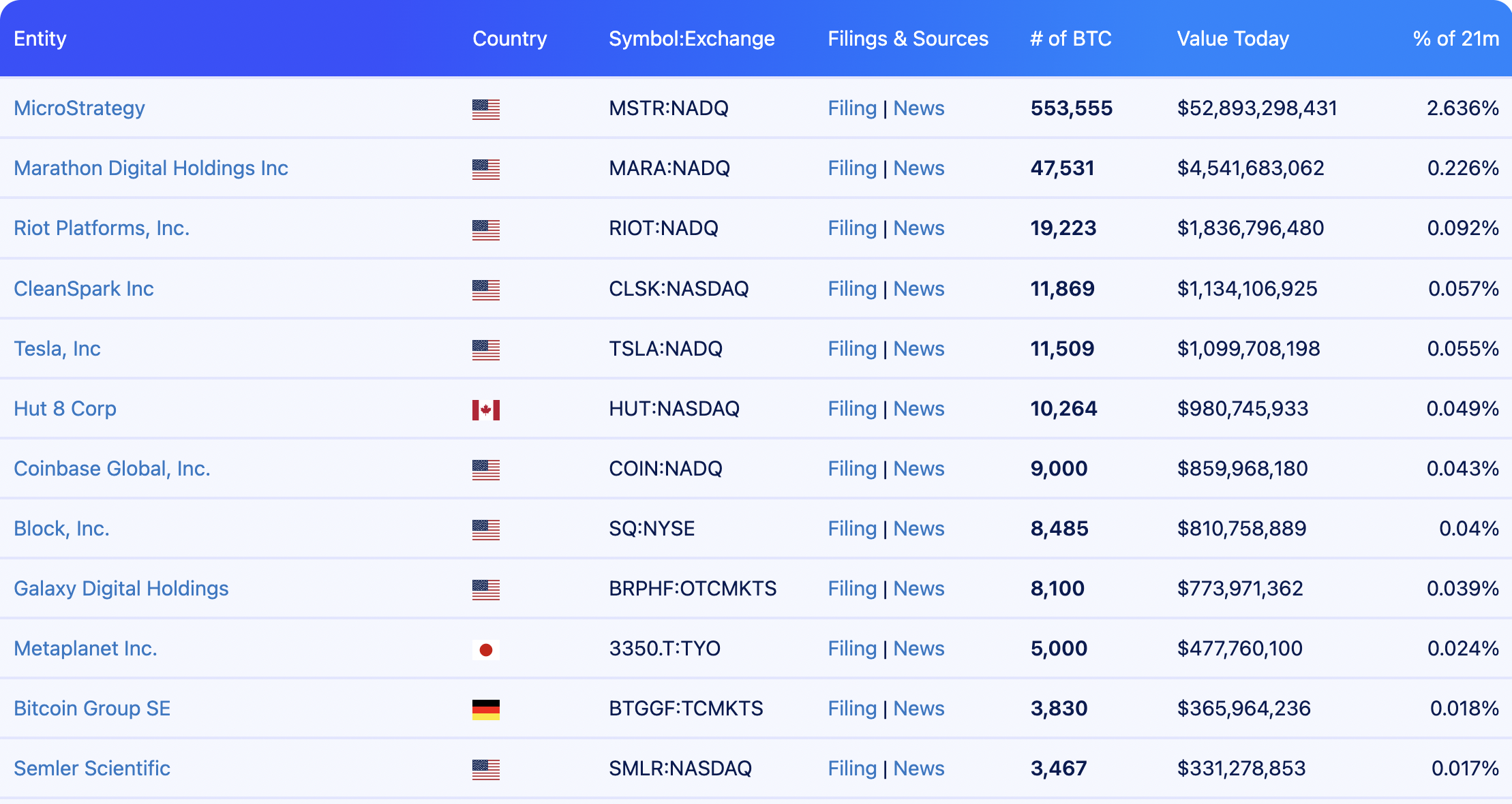The width and height of the screenshot is (1512, 804).
Task: Sort by the Country column header
Action: [510, 39]
